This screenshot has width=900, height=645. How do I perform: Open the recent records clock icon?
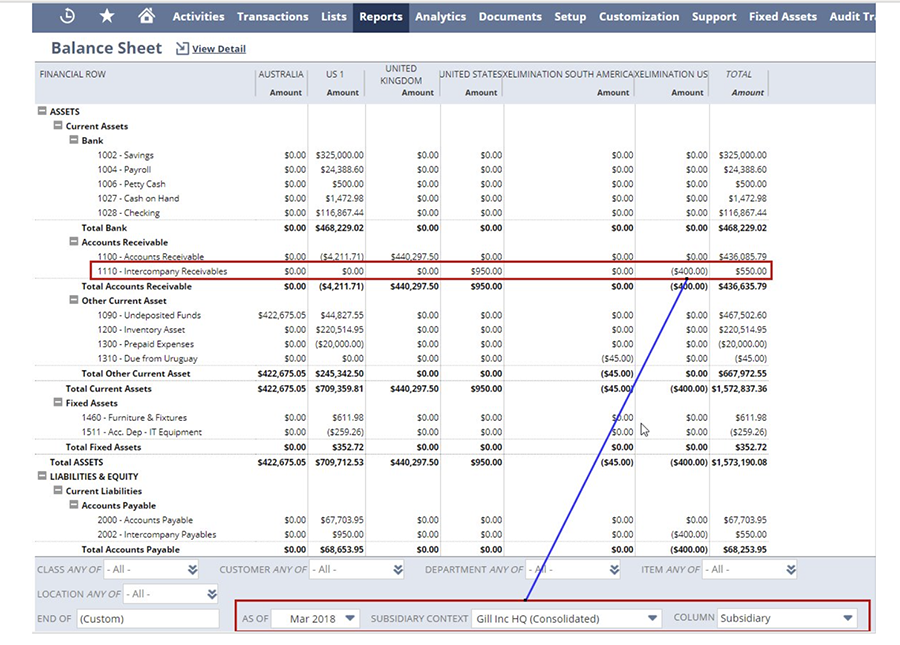click(x=67, y=16)
